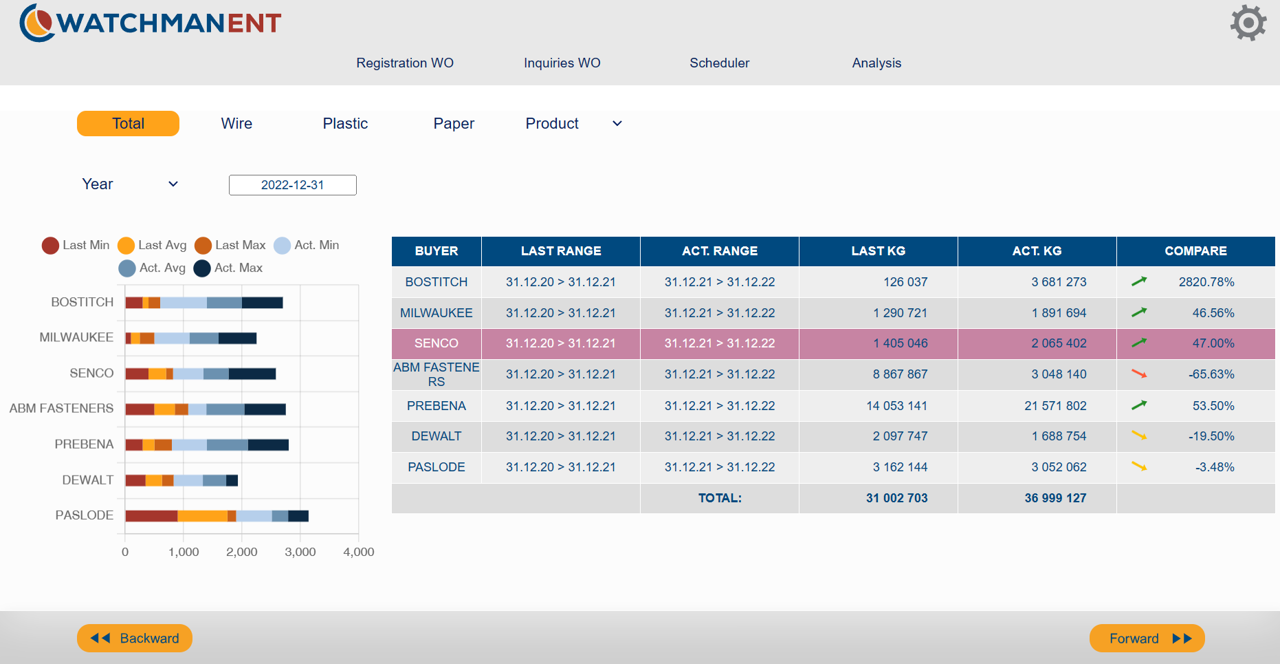This screenshot has width=1280, height=664.
Task: Toggle the Act. Avg legend series
Action: pyautogui.click(x=152, y=268)
